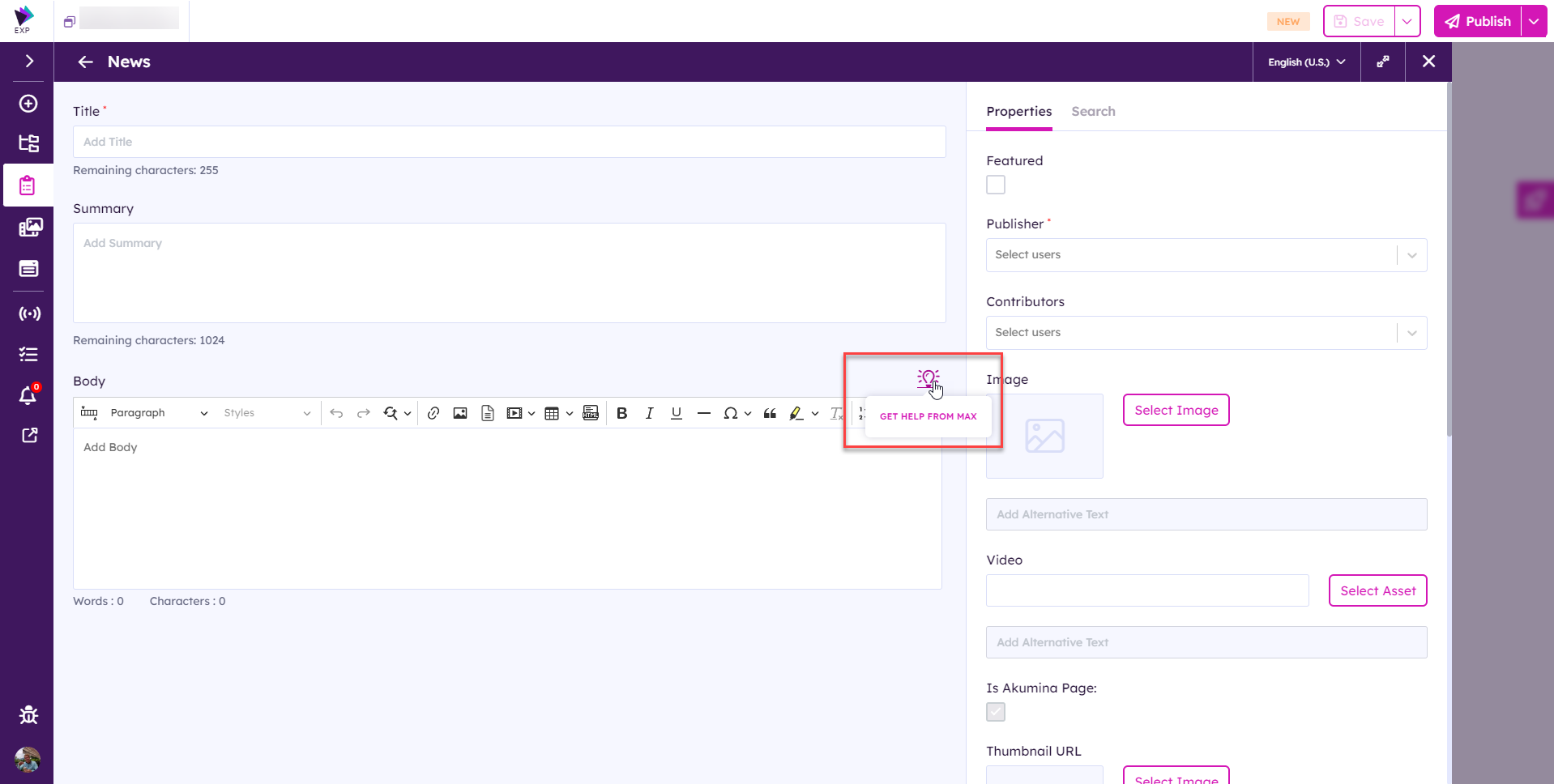Screen dimensions: 1554x784
Task: Apply italic formatting in Body toolbar
Action: (x=649, y=413)
